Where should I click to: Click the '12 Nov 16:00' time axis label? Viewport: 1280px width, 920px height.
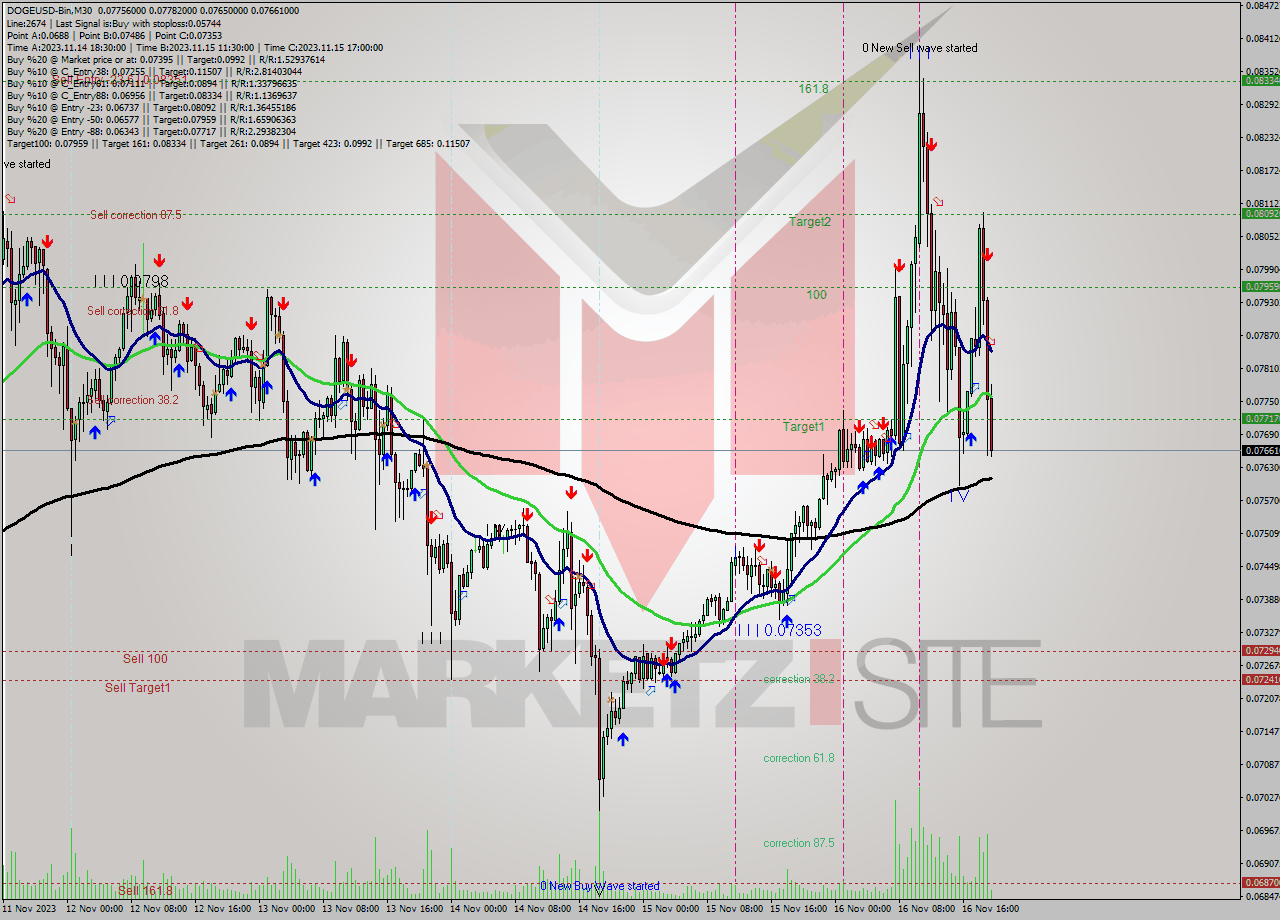tap(221, 909)
